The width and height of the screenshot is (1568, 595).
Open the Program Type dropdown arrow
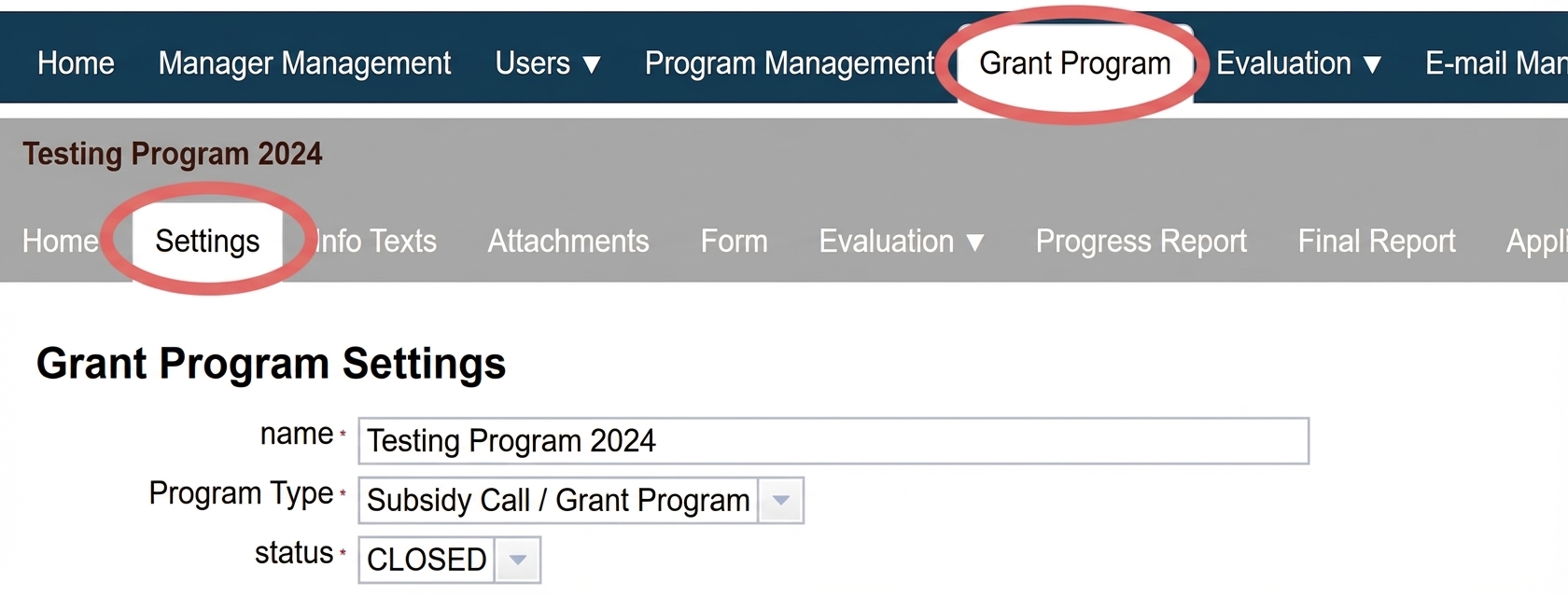coord(780,501)
